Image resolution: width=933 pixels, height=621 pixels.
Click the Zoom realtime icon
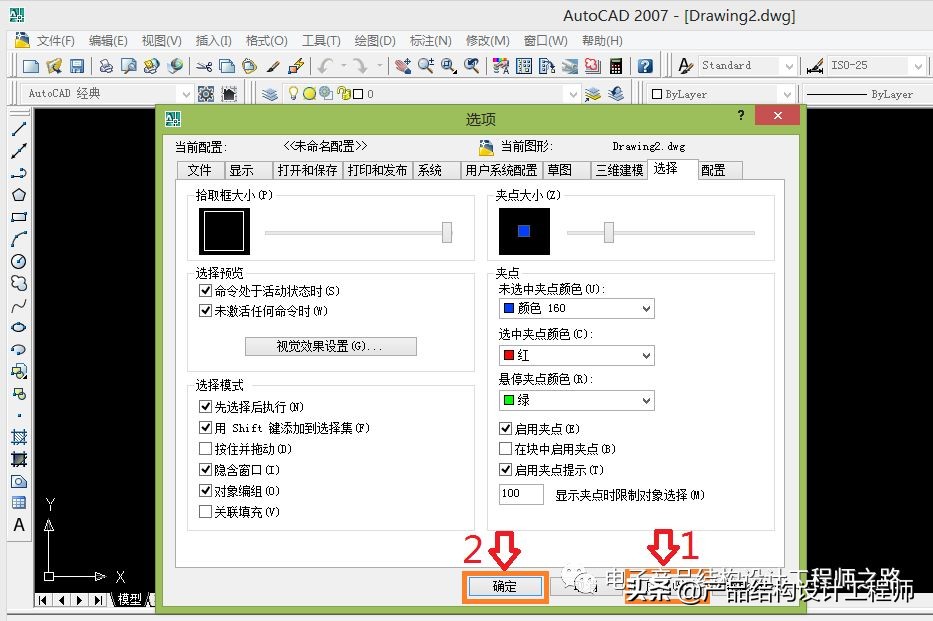click(425, 66)
